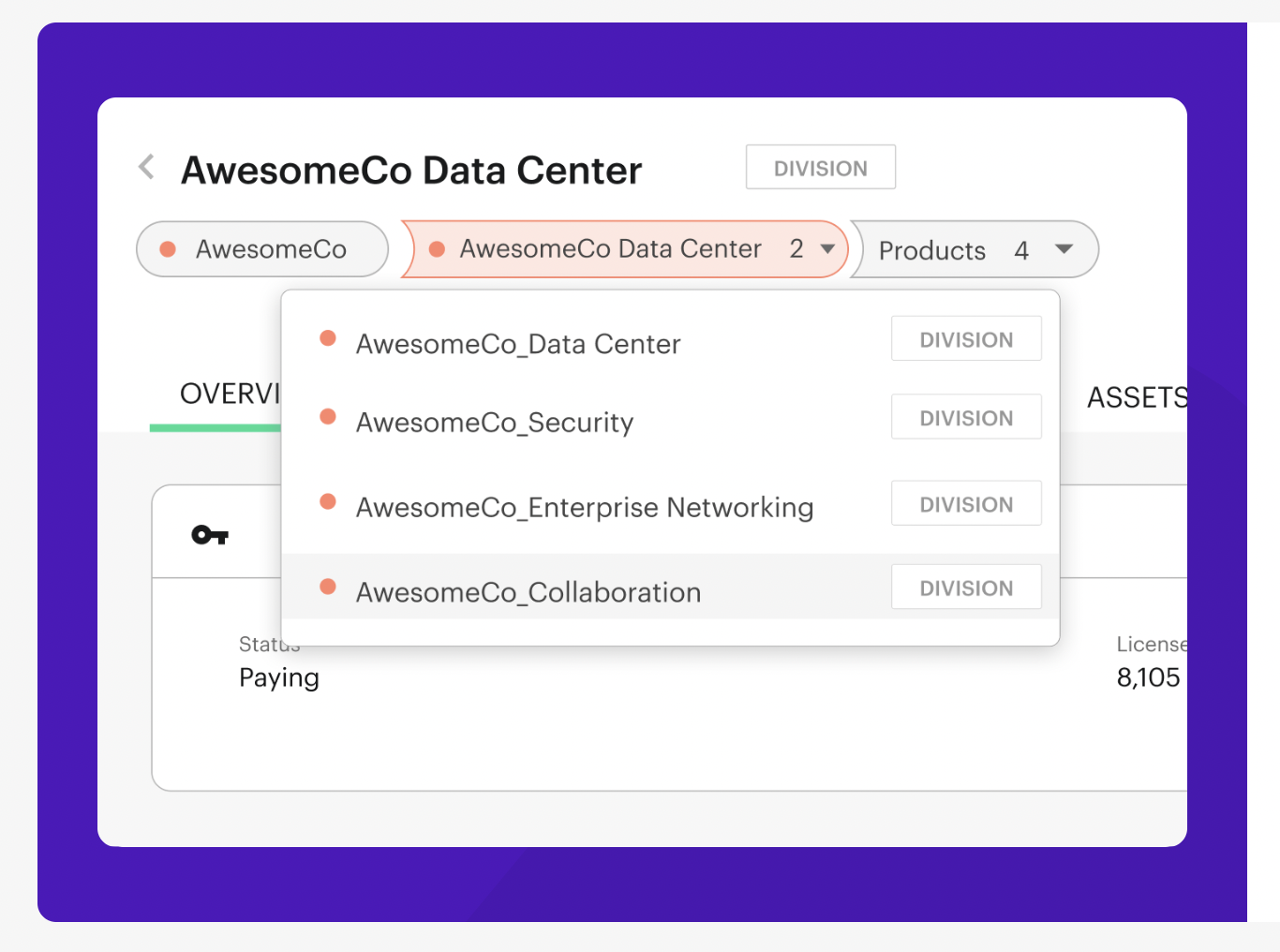
Task: Click DIVISION tag on AwesomeCo_Collaboration row
Action: point(966,588)
